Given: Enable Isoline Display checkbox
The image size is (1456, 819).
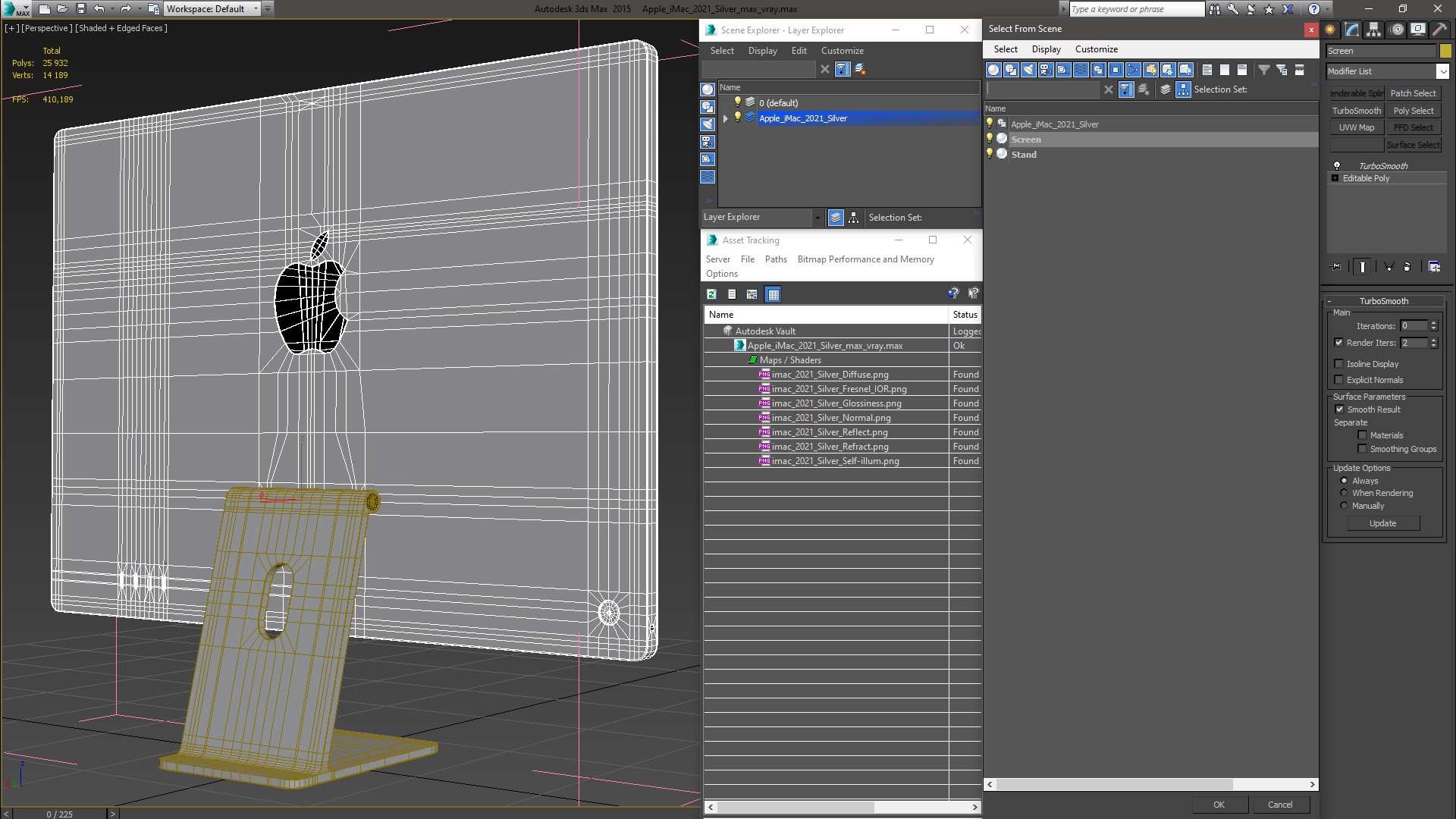Looking at the screenshot, I should 1338,364.
